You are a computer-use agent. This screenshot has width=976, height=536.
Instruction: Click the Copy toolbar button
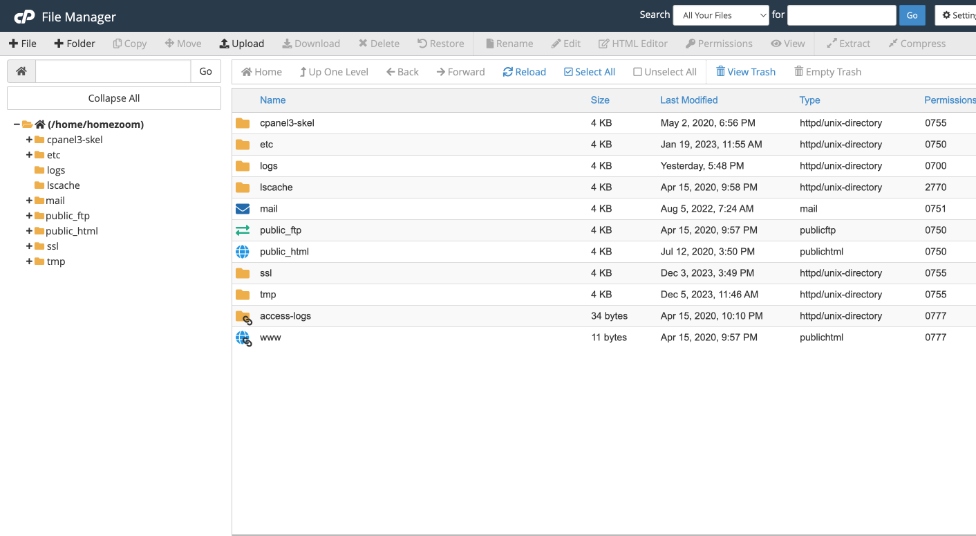129,44
